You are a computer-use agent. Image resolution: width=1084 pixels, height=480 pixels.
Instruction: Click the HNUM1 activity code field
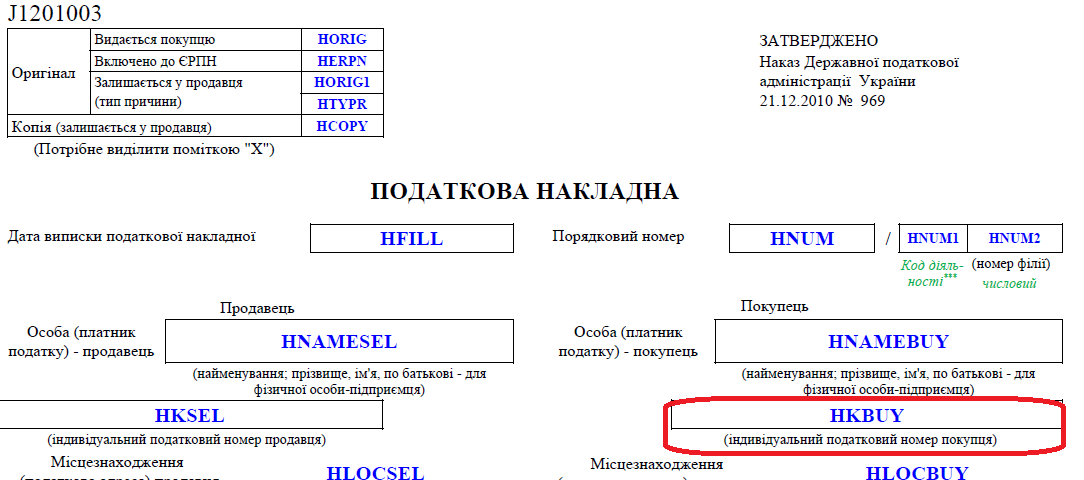933,239
